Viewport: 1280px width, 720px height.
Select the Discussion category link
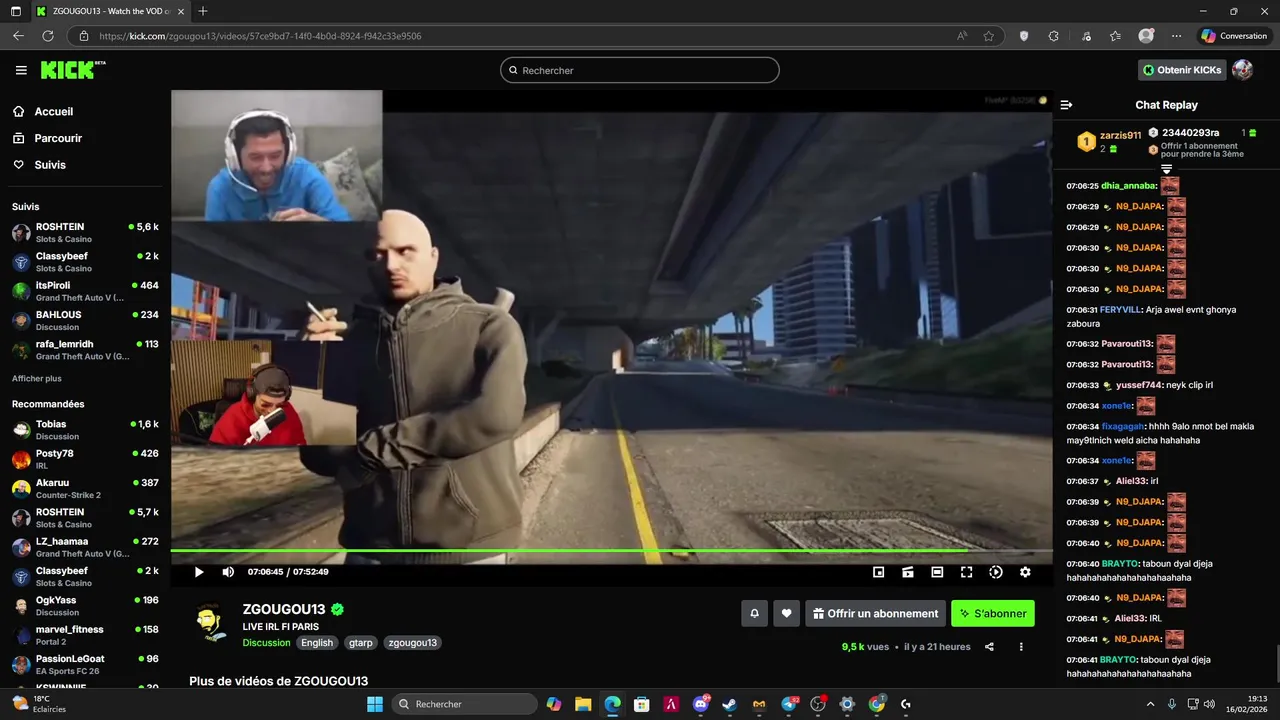point(266,643)
